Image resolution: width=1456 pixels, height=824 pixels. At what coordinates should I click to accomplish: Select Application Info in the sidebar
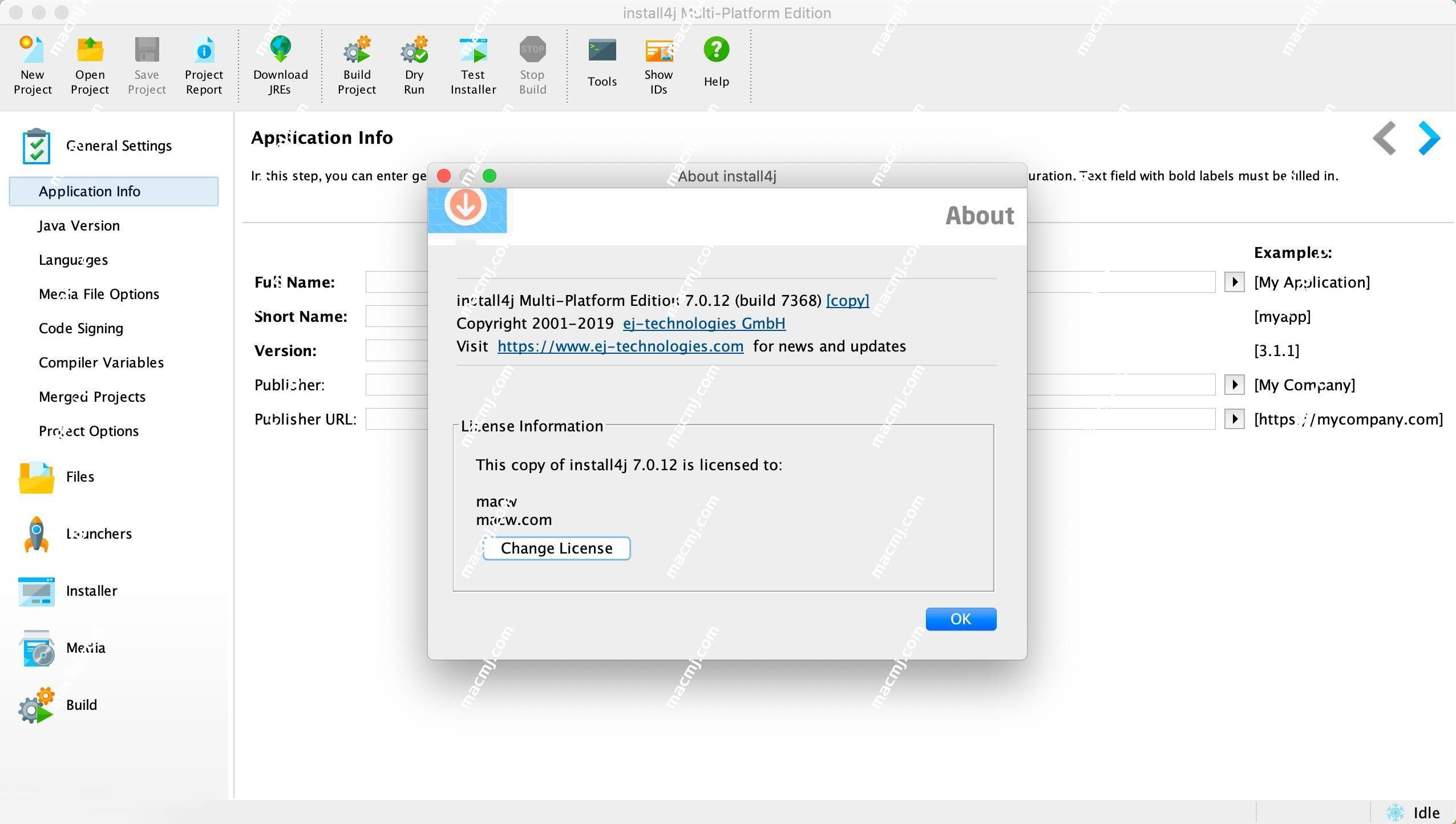[114, 191]
